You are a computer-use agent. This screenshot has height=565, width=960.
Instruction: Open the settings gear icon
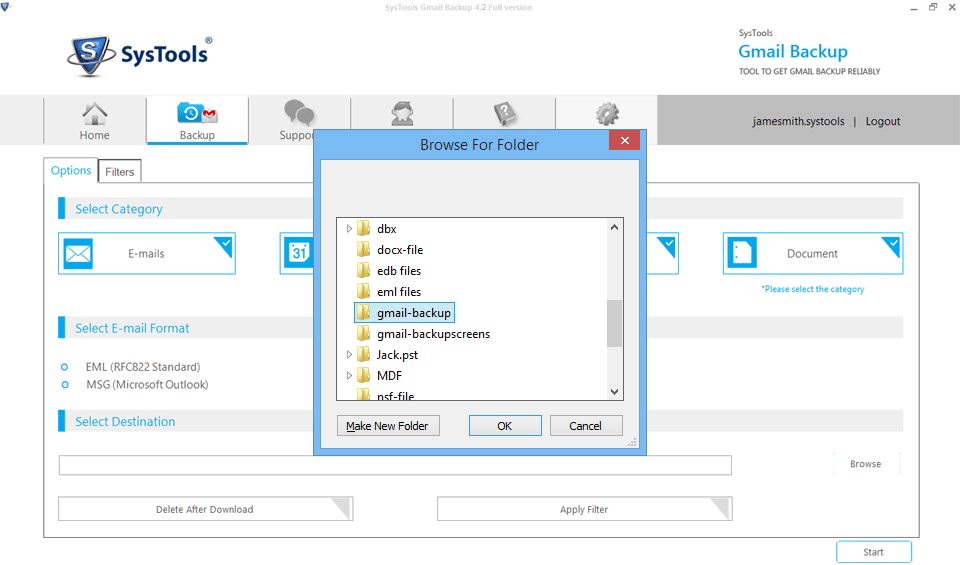pos(607,114)
